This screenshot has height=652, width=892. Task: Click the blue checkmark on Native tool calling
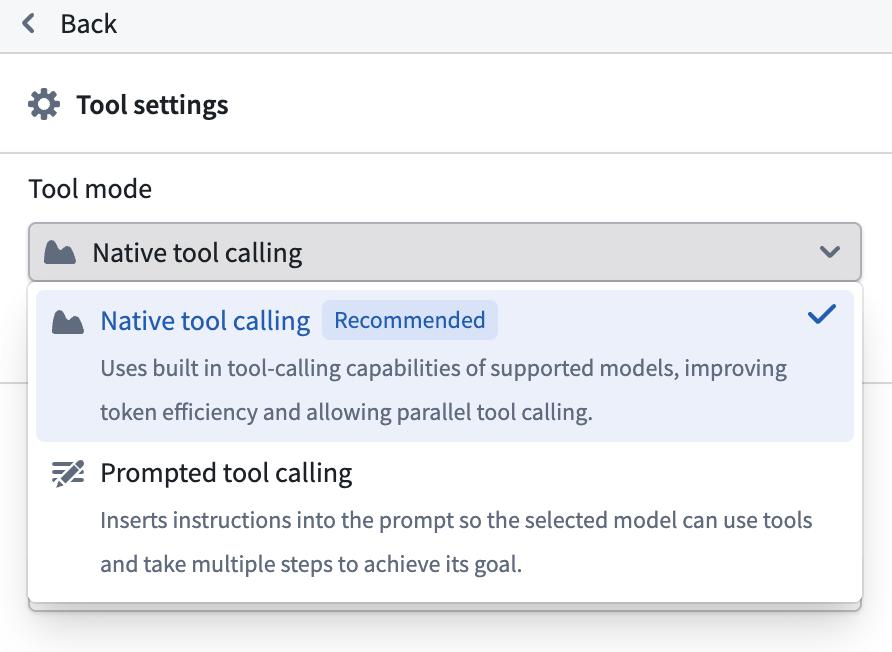pyautogui.click(x=821, y=314)
